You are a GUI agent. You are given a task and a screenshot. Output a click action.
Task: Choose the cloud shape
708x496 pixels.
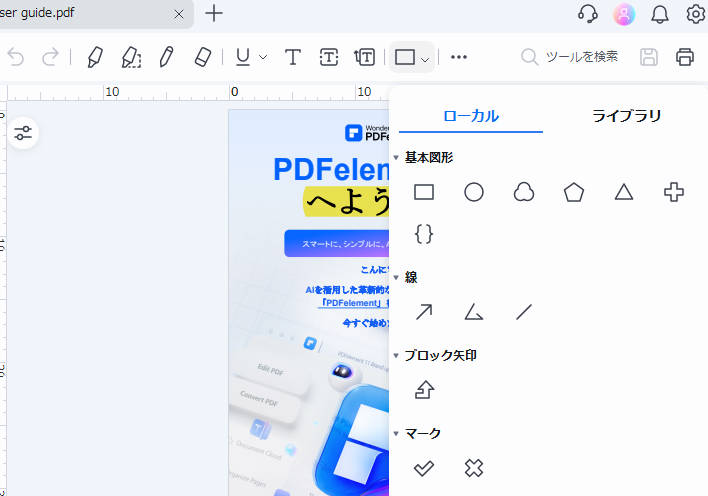pos(524,192)
